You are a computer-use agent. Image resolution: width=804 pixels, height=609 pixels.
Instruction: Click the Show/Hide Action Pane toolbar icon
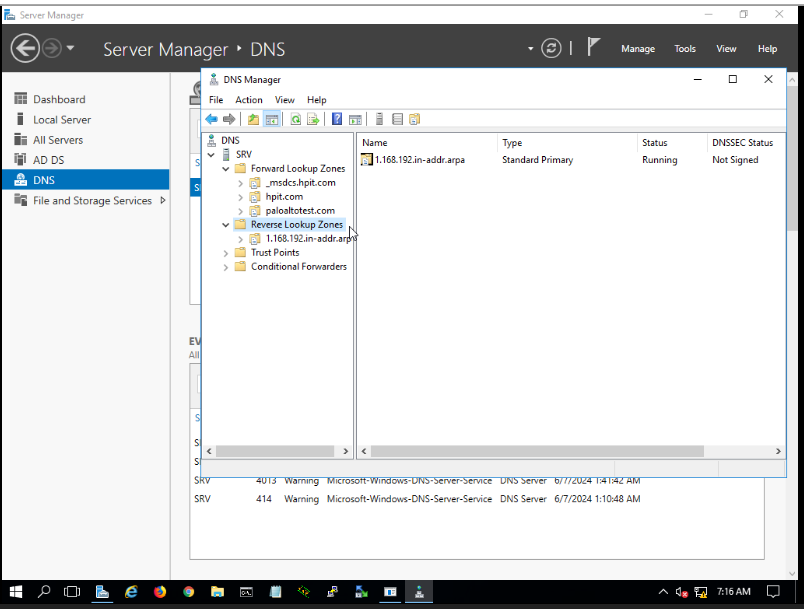(355, 119)
